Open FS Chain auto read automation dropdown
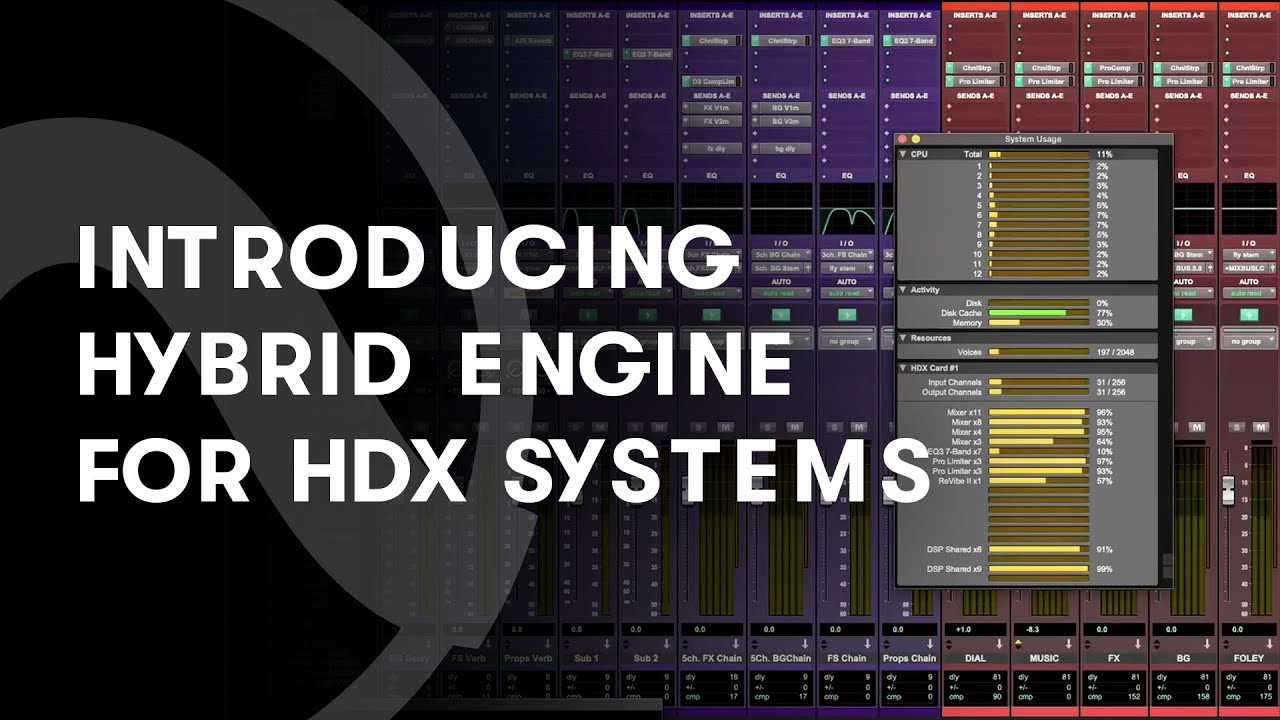This screenshot has width=1280, height=720. point(846,293)
